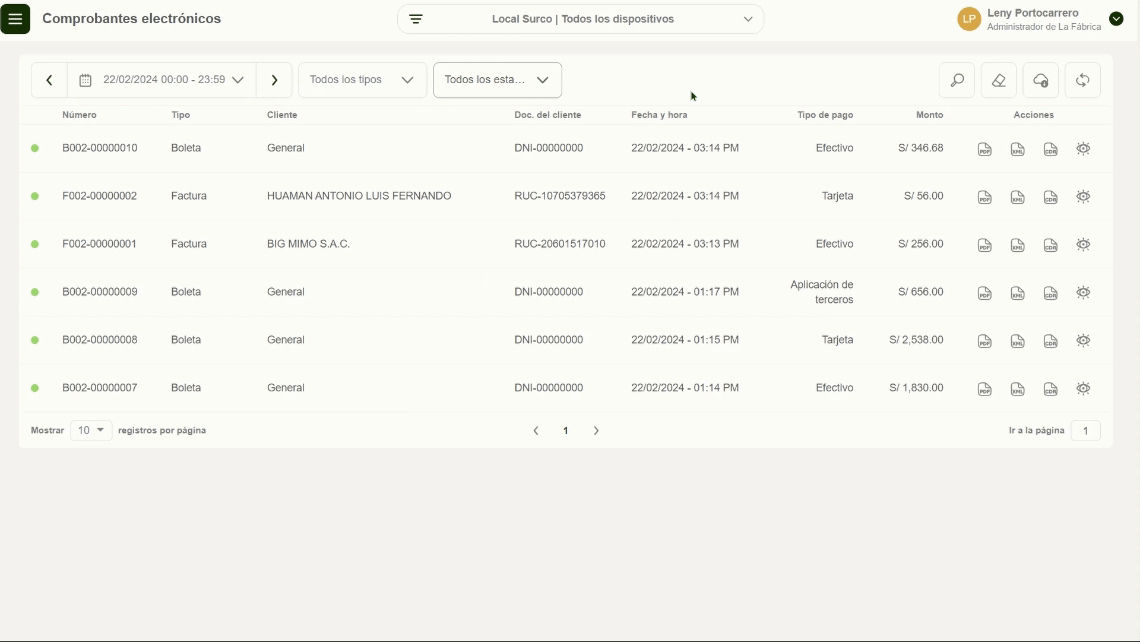1140x642 pixels.
Task: View details of B002-00000008
Action: (1083, 340)
